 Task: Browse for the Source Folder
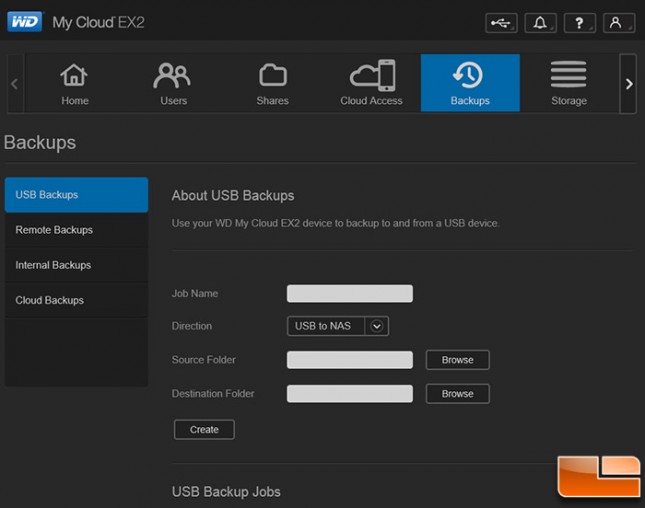[x=457, y=360]
